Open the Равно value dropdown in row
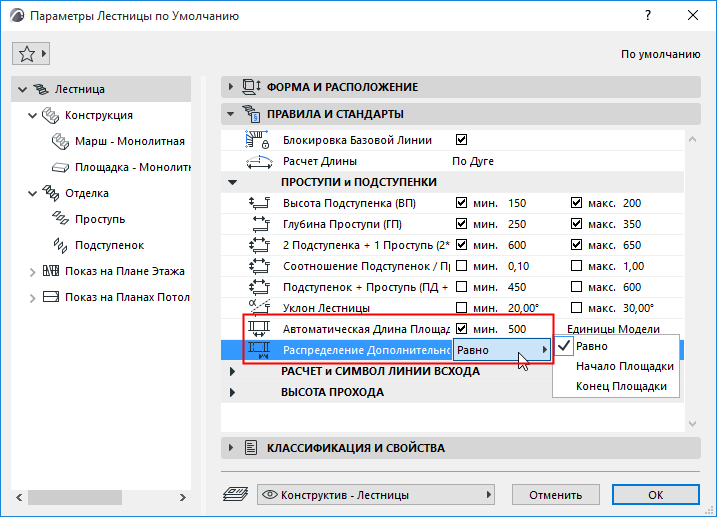This screenshot has height=517, width=717. coord(502,350)
